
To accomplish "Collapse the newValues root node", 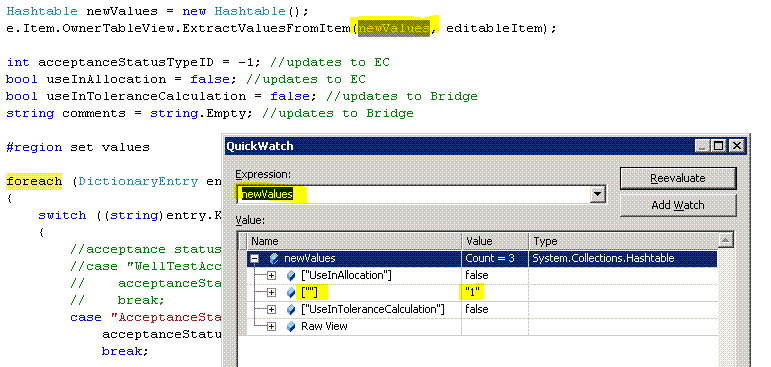I will (255, 258).
